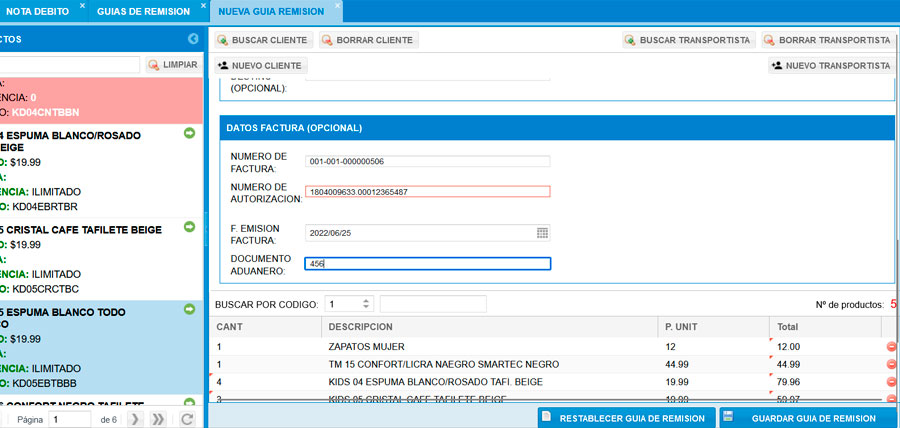Go to next page of products list
900x428 pixels.
135,419
